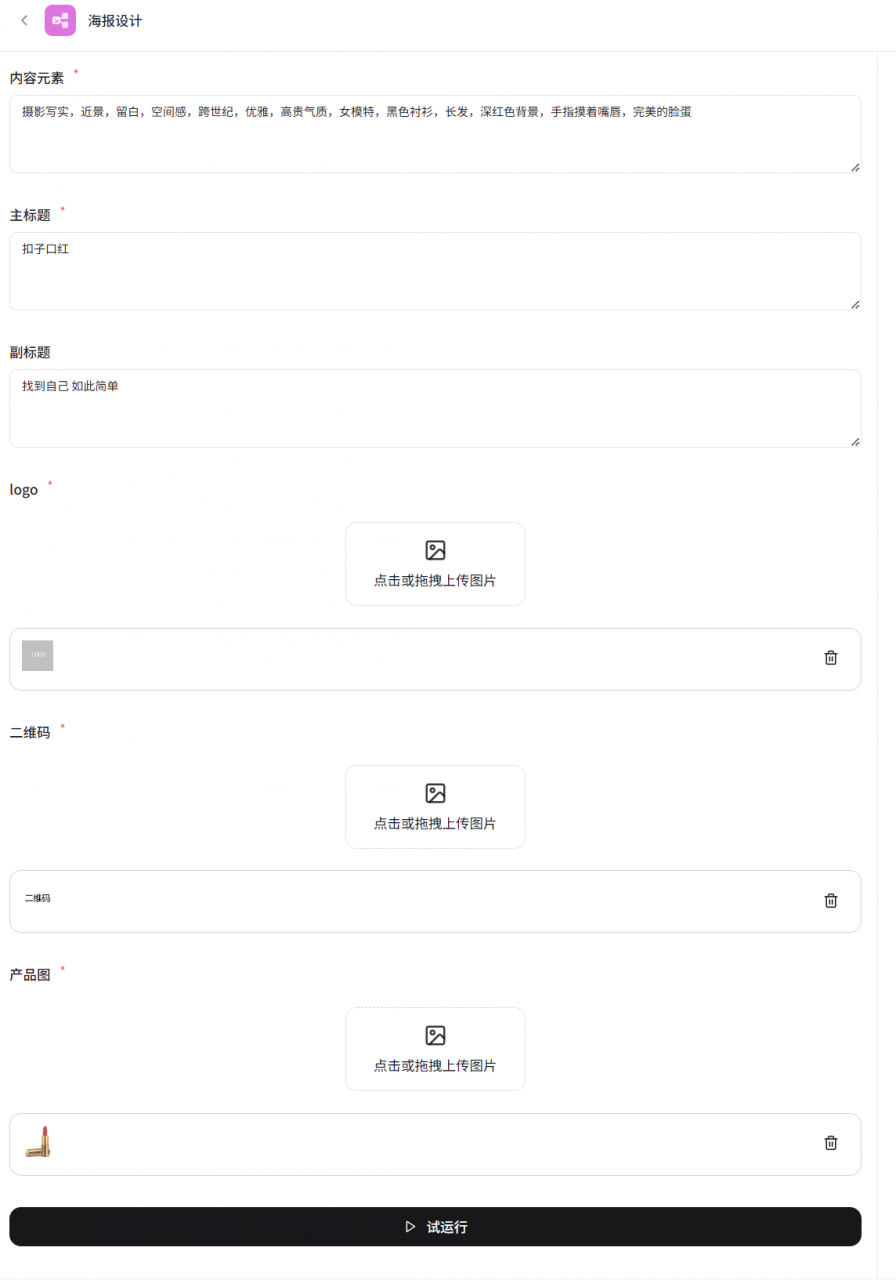Click the image icon in logo upload area
Image resolution: width=896 pixels, height=1280 pixels.
435,550
